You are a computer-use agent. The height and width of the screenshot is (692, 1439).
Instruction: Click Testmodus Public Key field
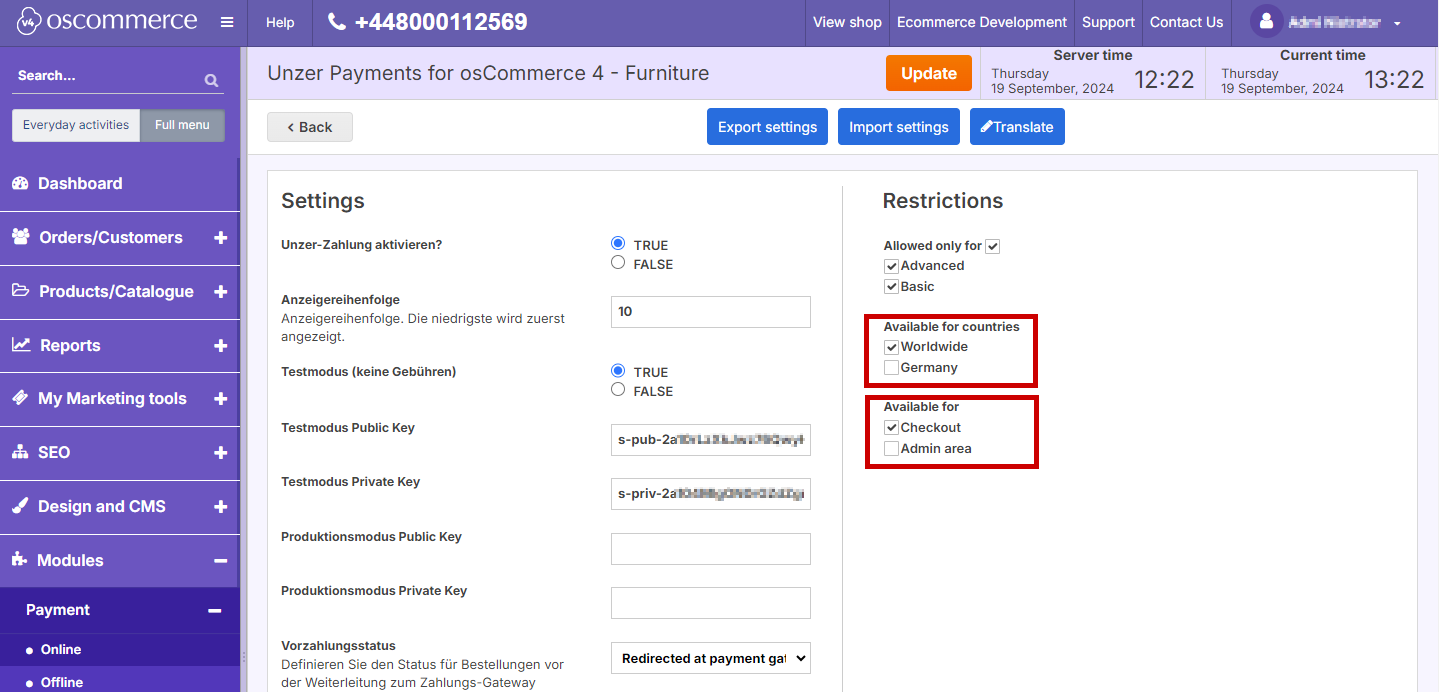coord(710,439)
